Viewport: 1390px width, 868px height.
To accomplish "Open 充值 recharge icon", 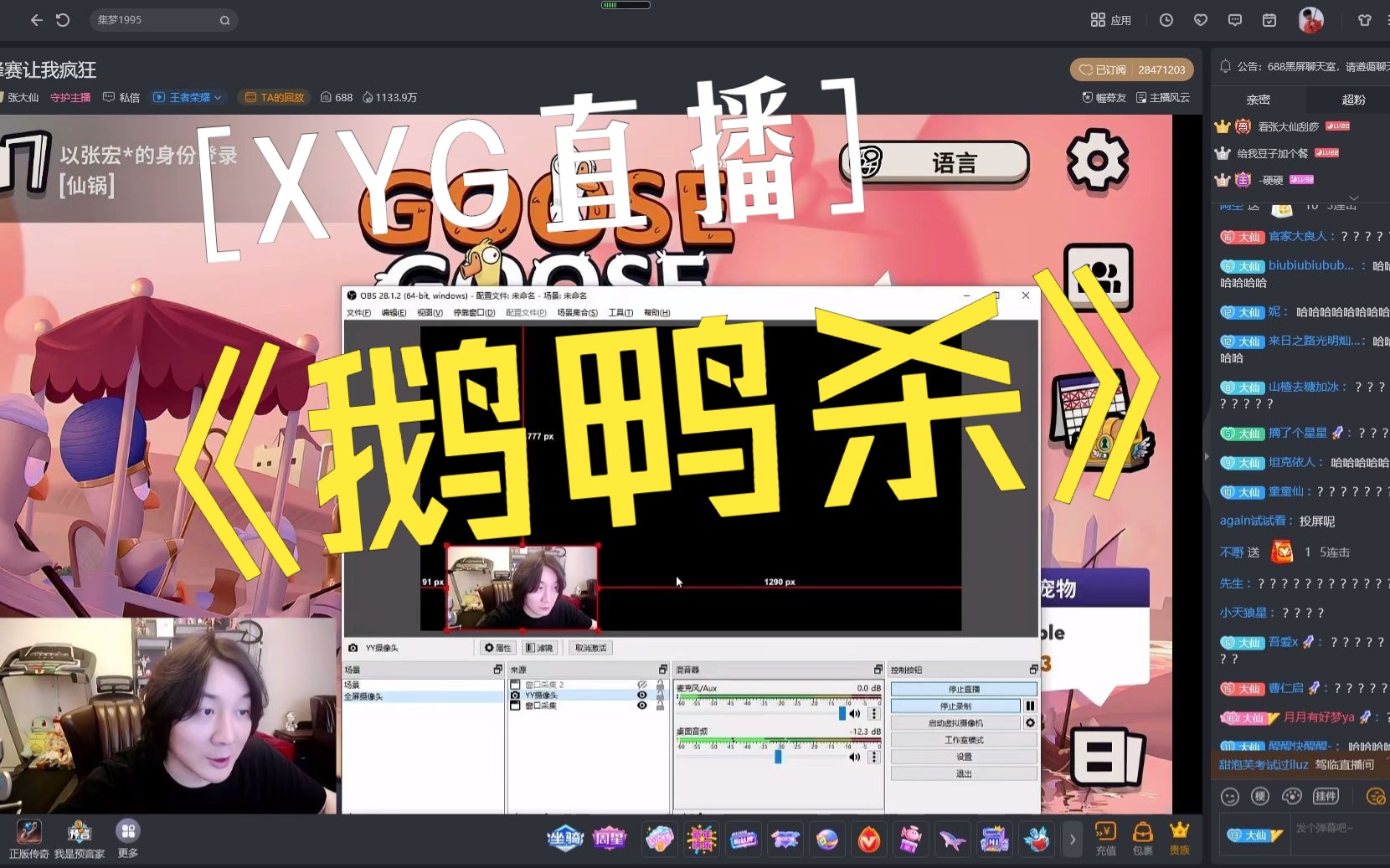I will tap(1106, 838).
